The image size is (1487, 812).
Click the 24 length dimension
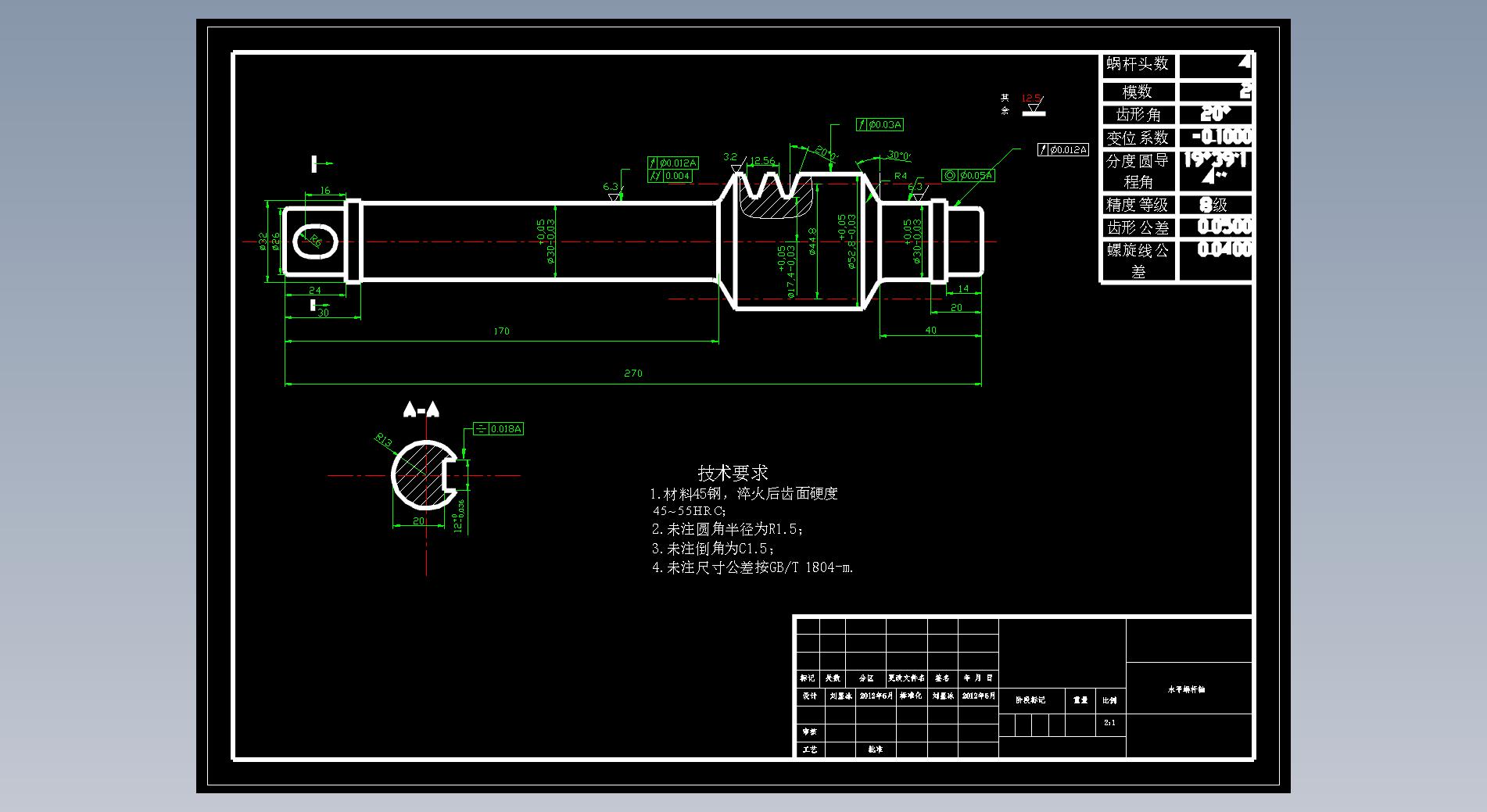click(x=315, y=291)
